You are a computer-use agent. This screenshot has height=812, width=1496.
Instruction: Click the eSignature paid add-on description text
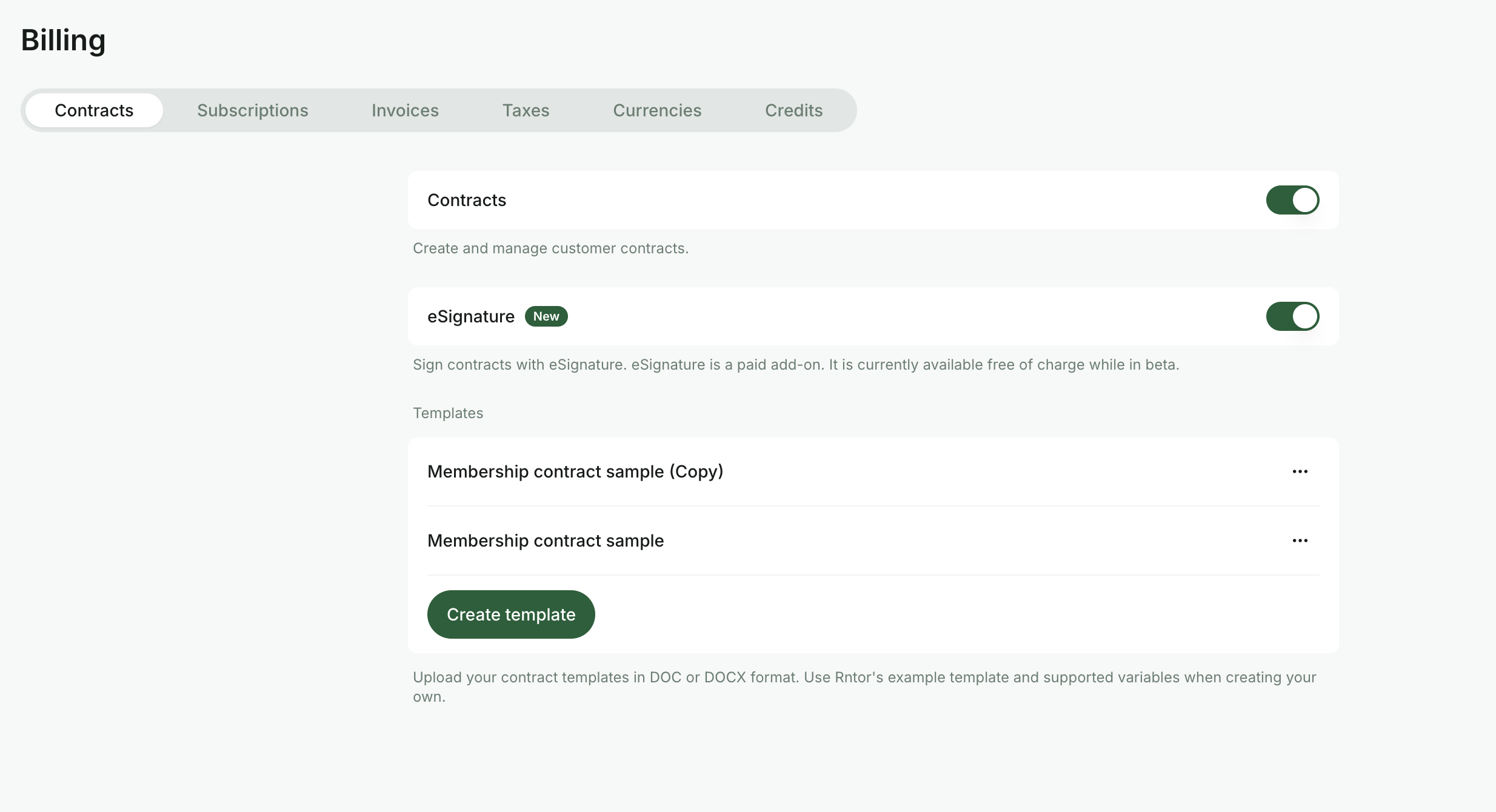click(x=796, y=365)
